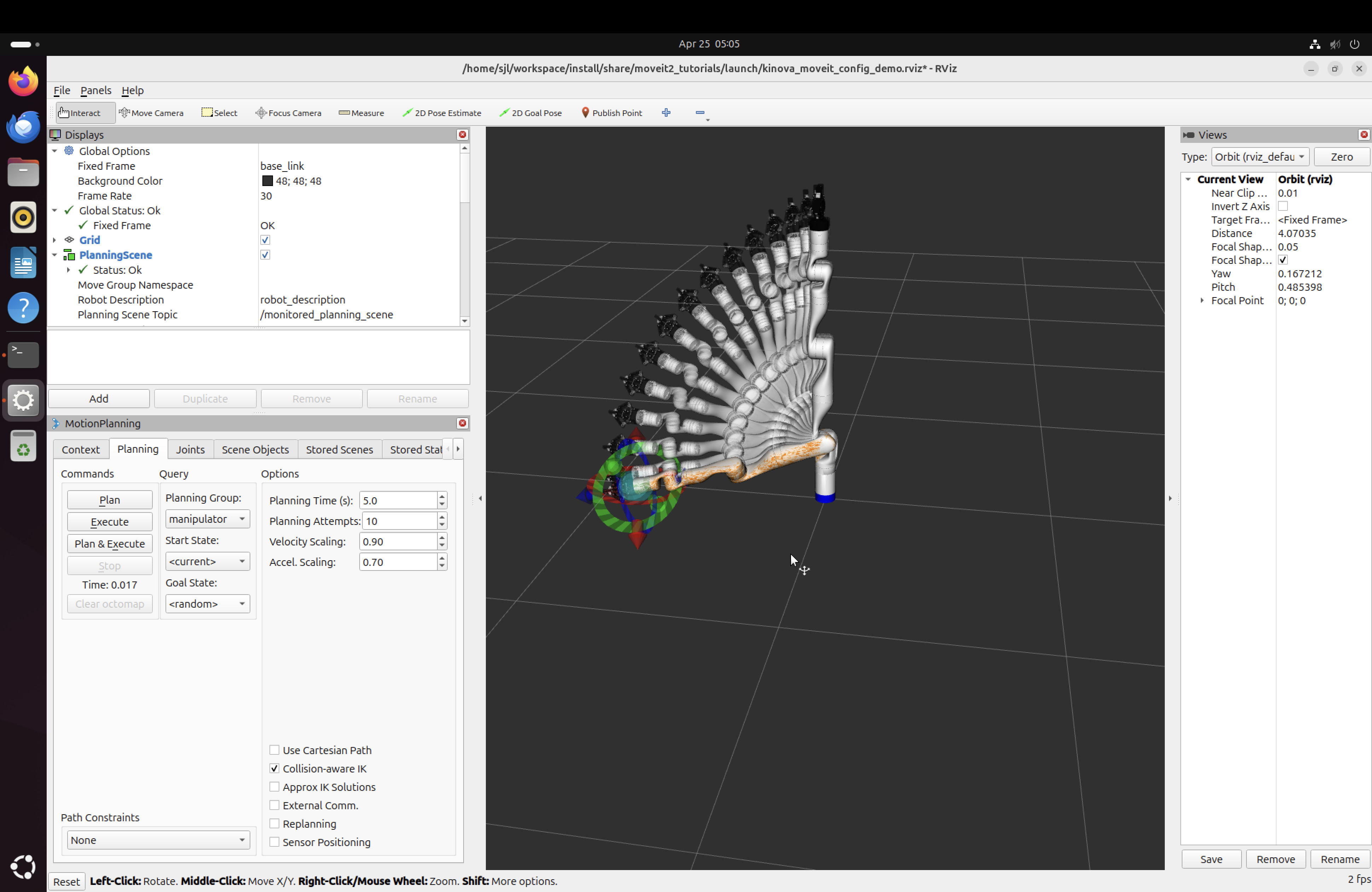This screenshot has width=1372, height=892.
Task: Click the blue plus add-tool icon
Action: pyautogui.click(x=666, y=112)
